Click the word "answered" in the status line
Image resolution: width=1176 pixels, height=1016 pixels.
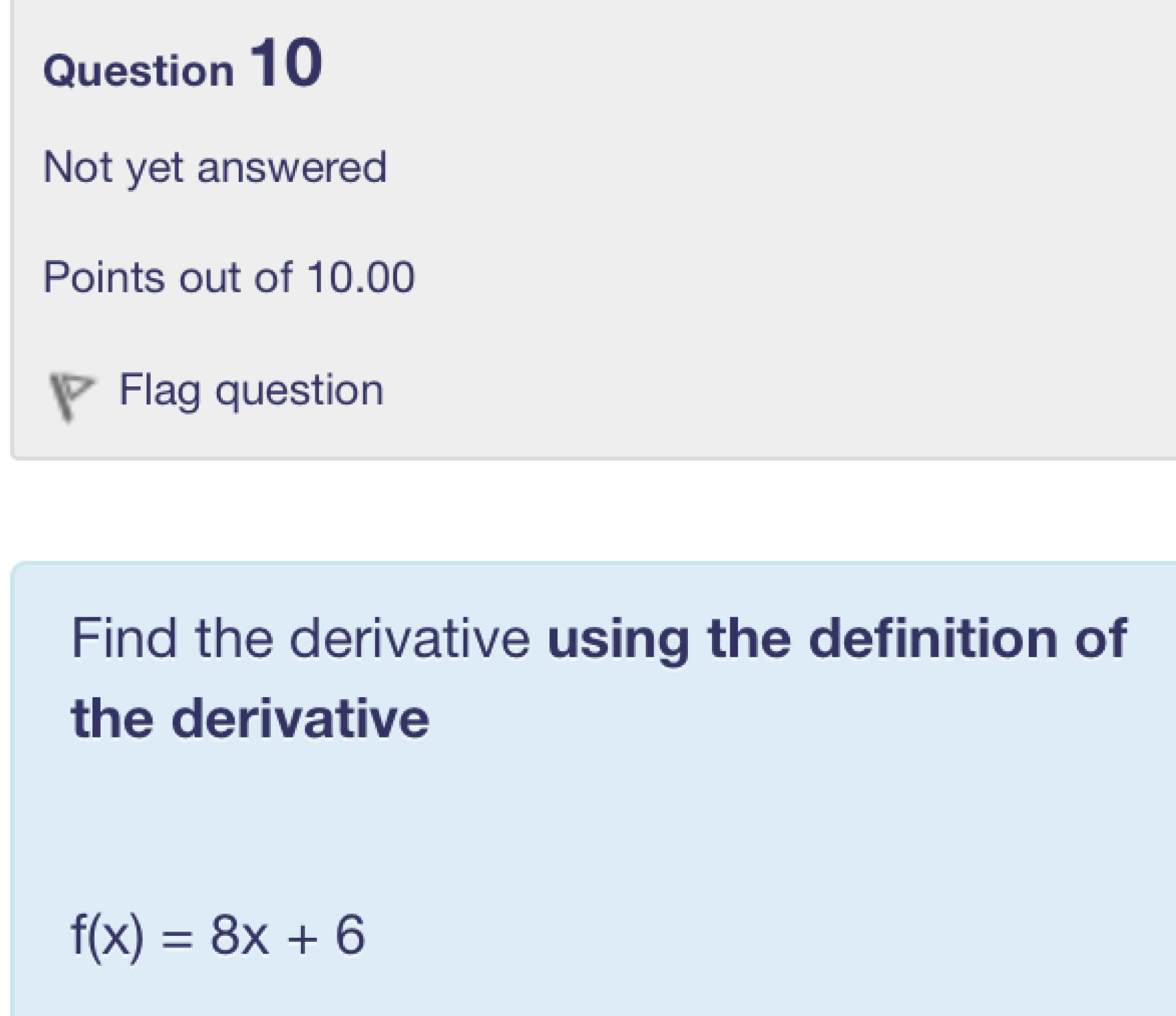click(292, 168)
